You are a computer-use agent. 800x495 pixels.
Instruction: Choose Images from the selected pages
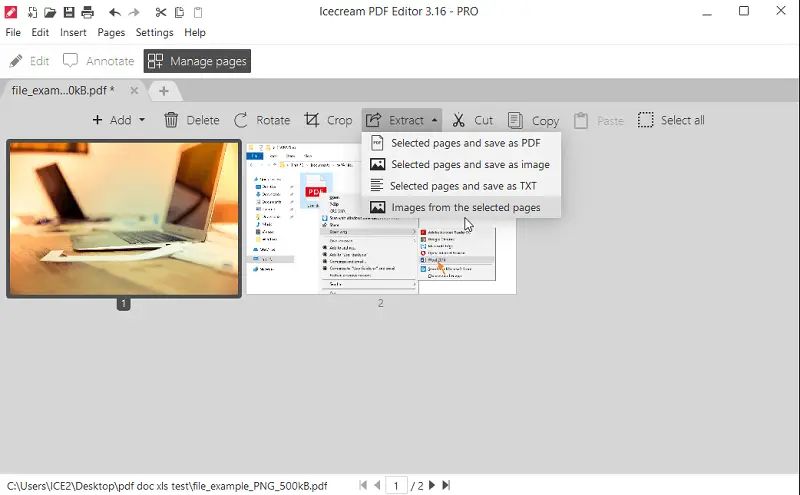coord(461,208)
